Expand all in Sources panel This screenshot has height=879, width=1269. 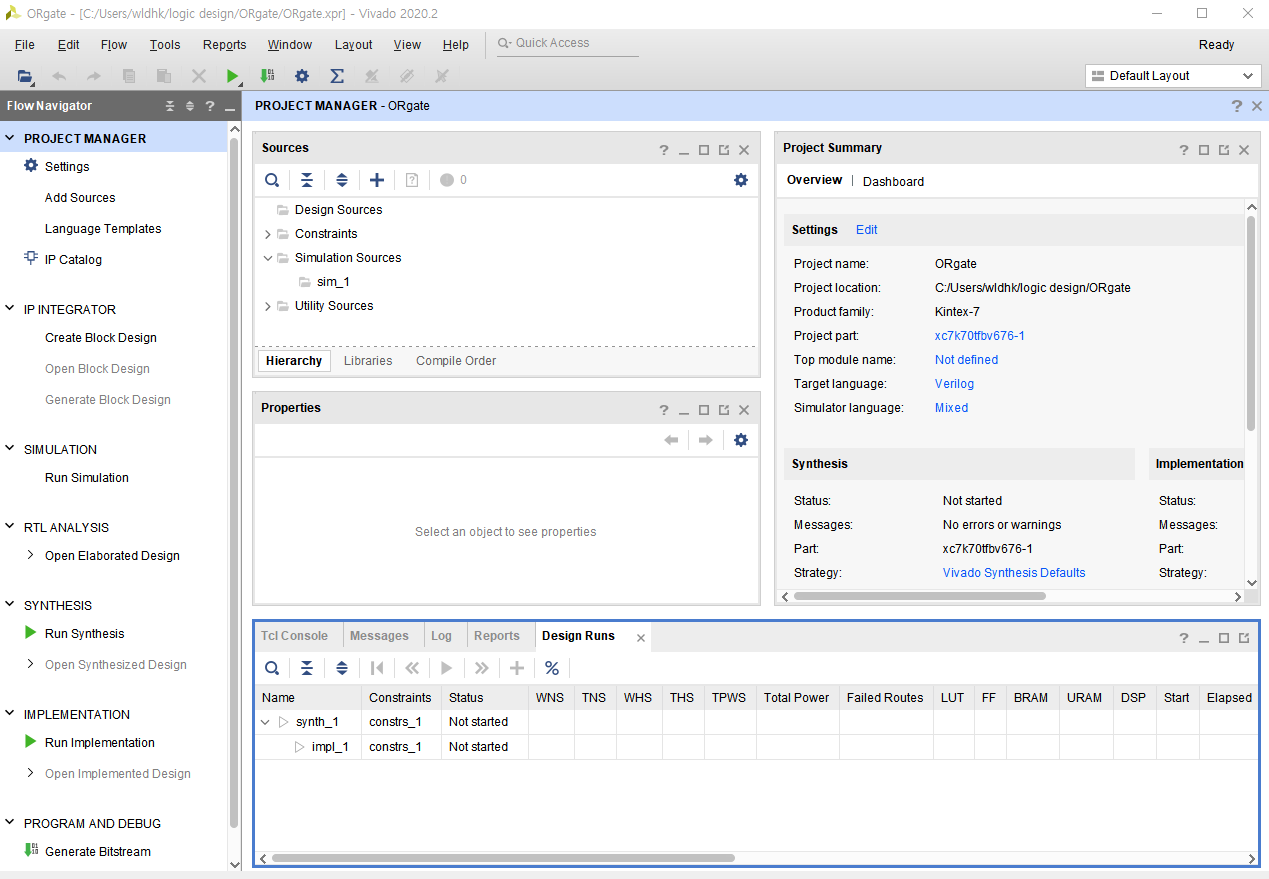click(342, 180)
